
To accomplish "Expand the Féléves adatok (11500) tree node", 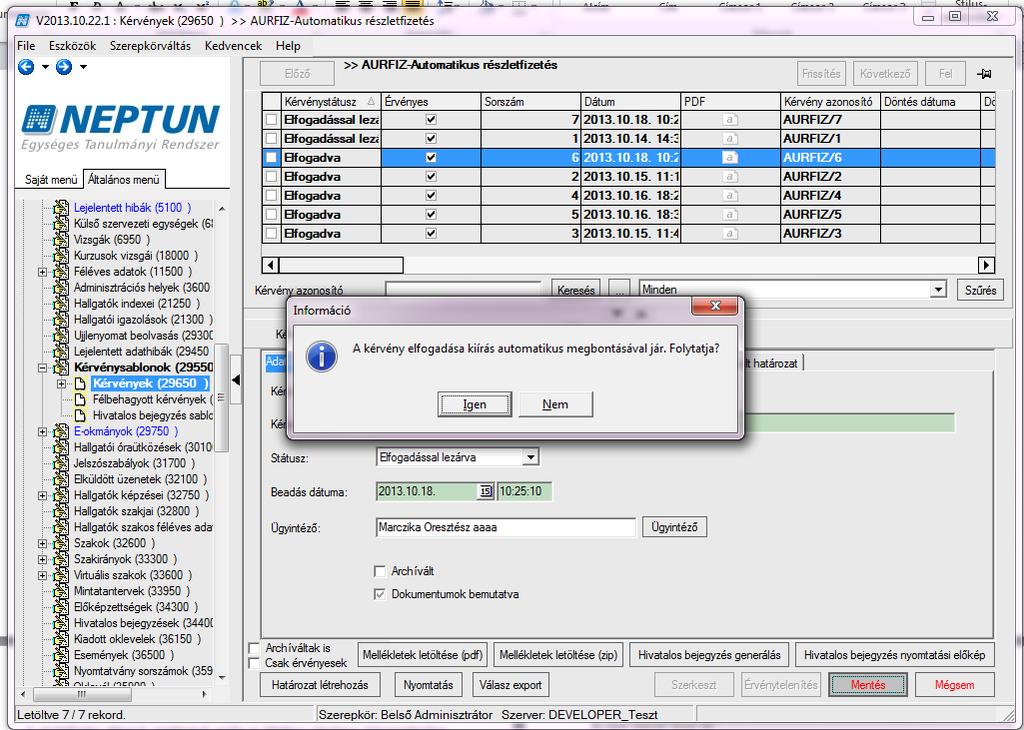I will (42, 272).
